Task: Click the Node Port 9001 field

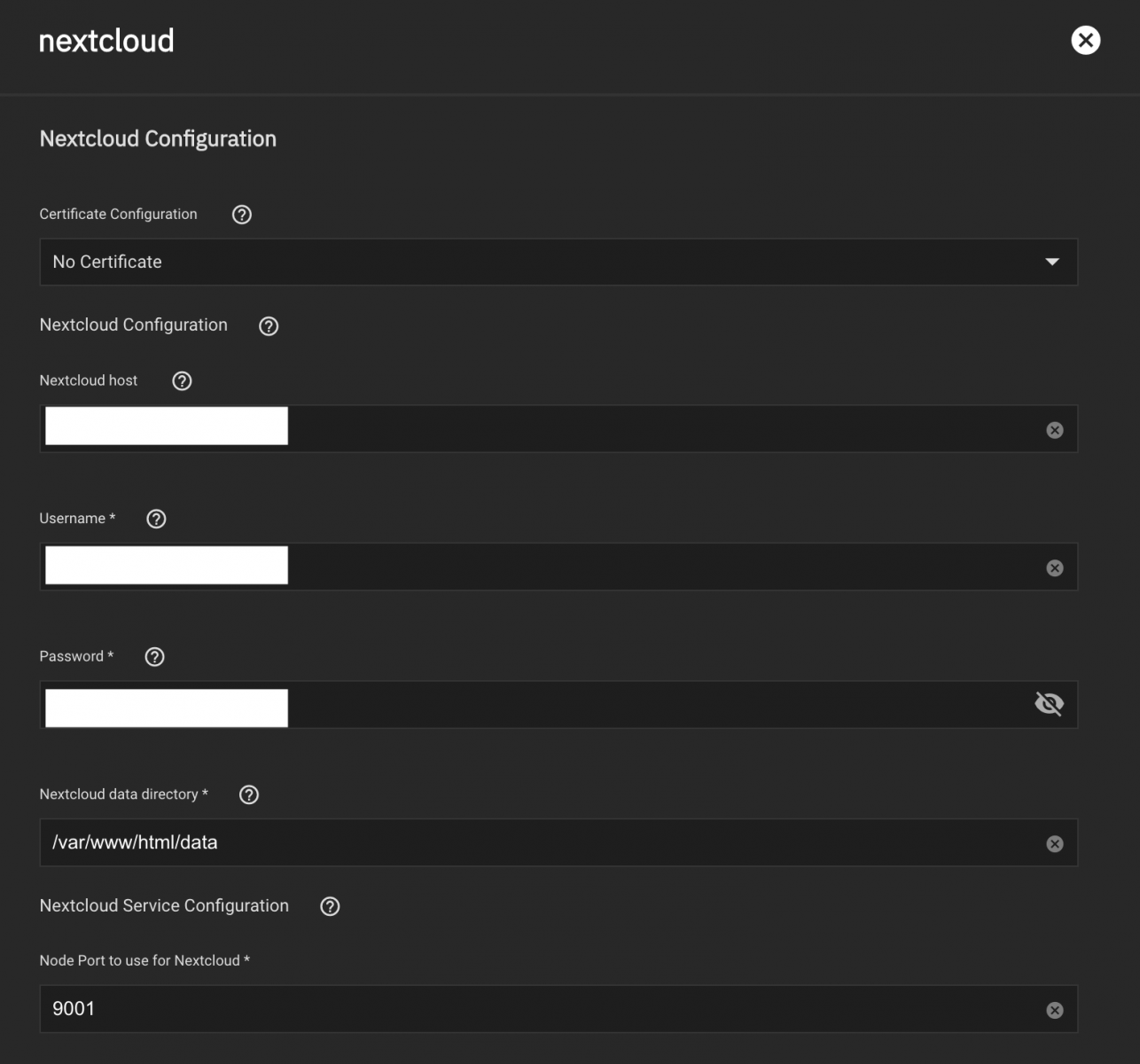Action: click(x=532, y=1009)
